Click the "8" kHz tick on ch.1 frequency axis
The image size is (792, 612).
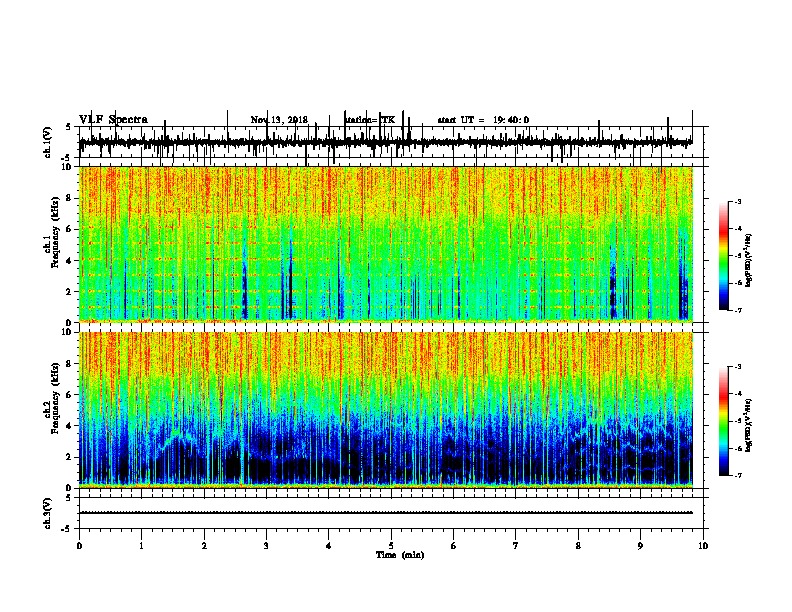click(x=70, y=198)
